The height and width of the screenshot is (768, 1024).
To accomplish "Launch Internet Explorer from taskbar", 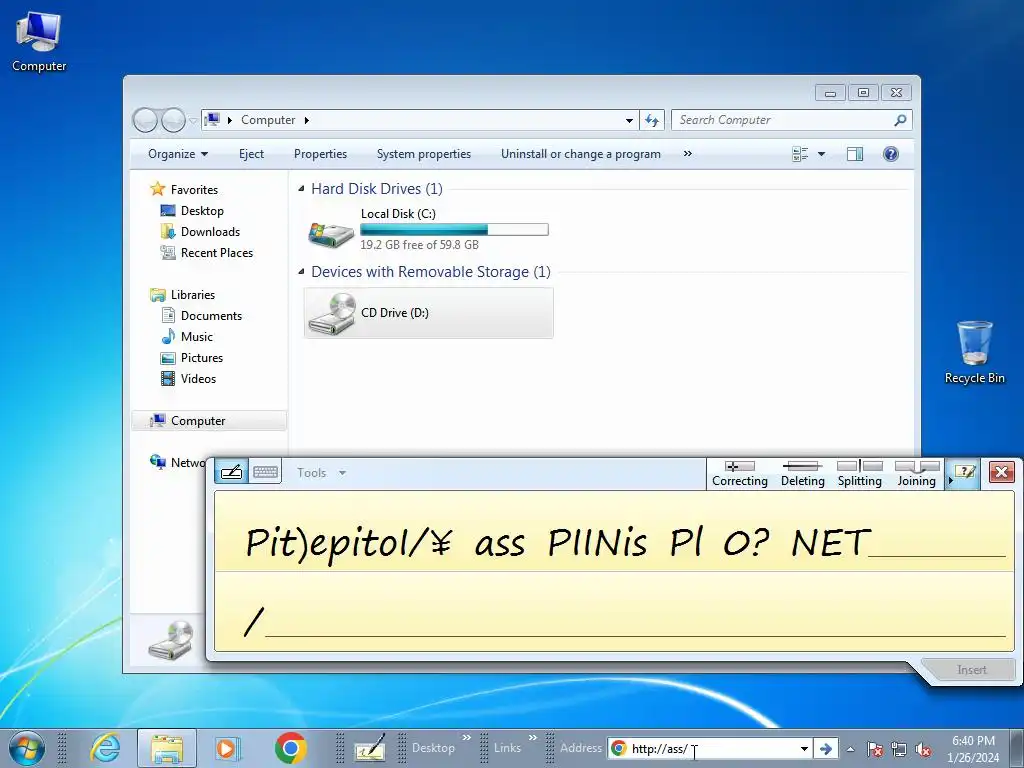I will point(105,748).
